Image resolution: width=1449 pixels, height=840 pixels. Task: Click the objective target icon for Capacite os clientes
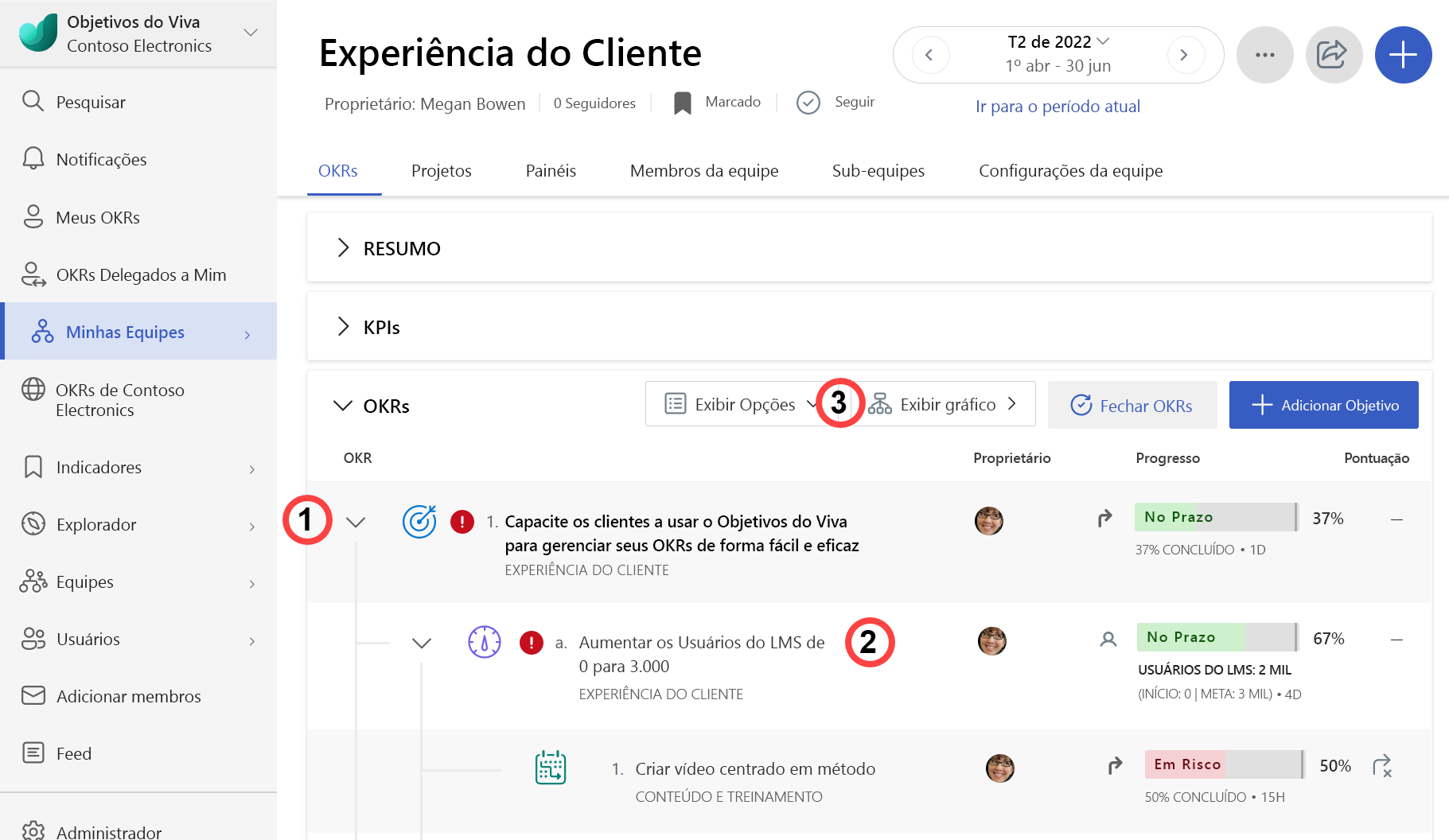pyautogui.click(x=419, y=521)
